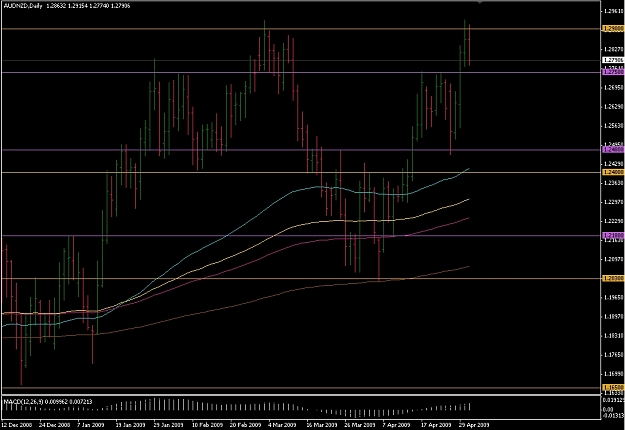
Task: Click the 1.22290 price scale label
Action: pos(614,221)
